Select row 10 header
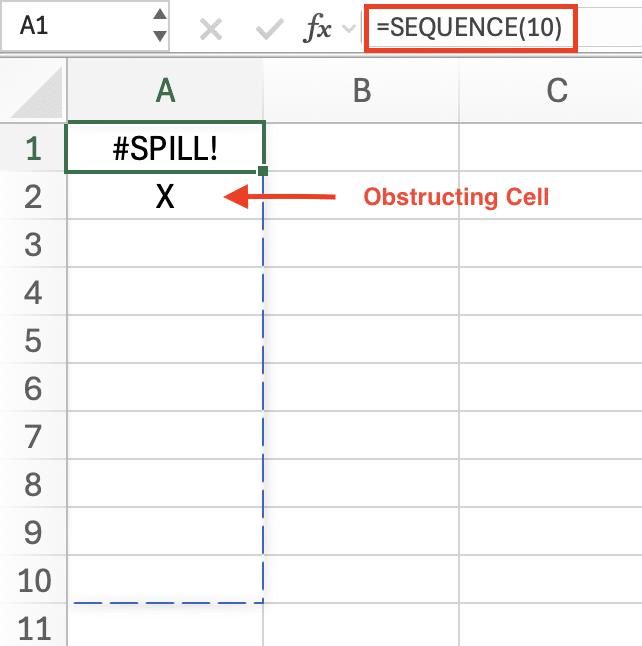 pyautogui.click(x=33, y=579)
